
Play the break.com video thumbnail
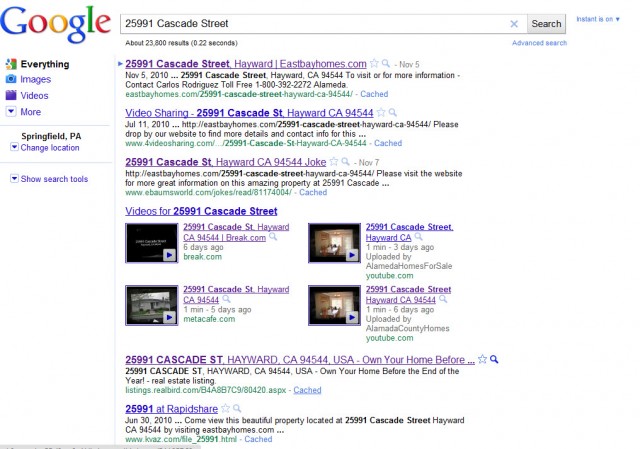151,243
